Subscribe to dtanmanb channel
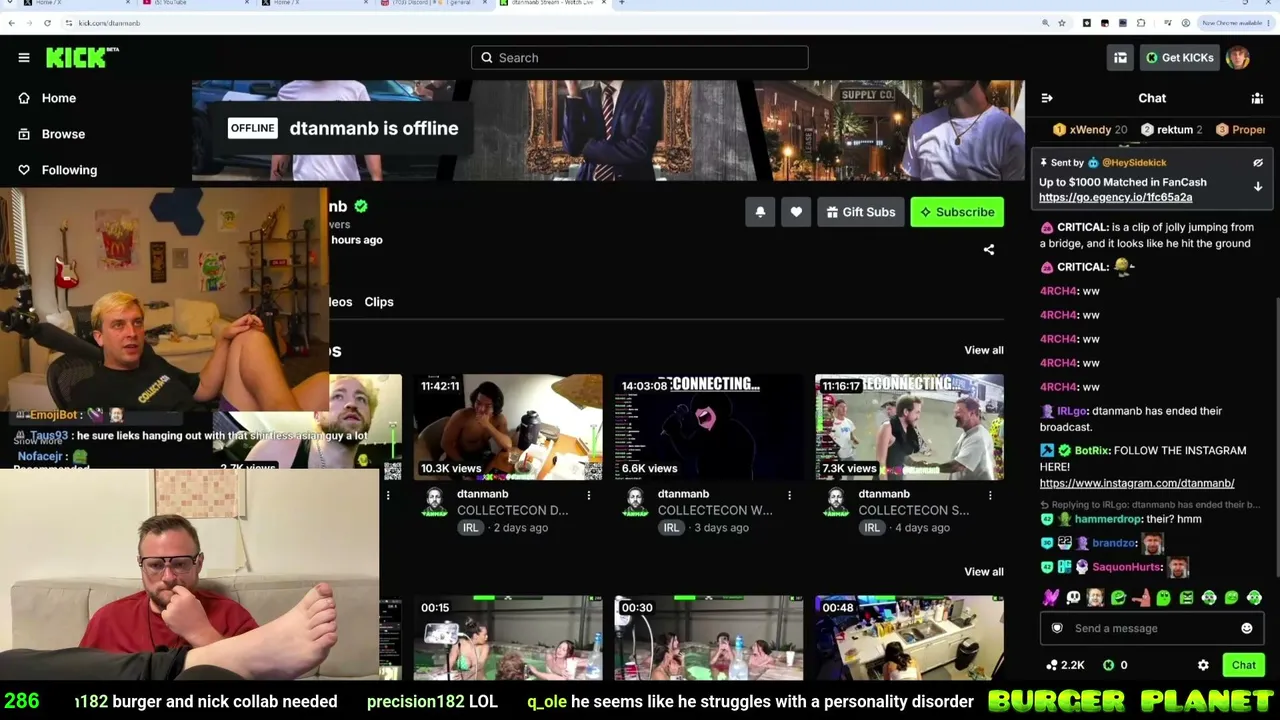 (957, 212)
